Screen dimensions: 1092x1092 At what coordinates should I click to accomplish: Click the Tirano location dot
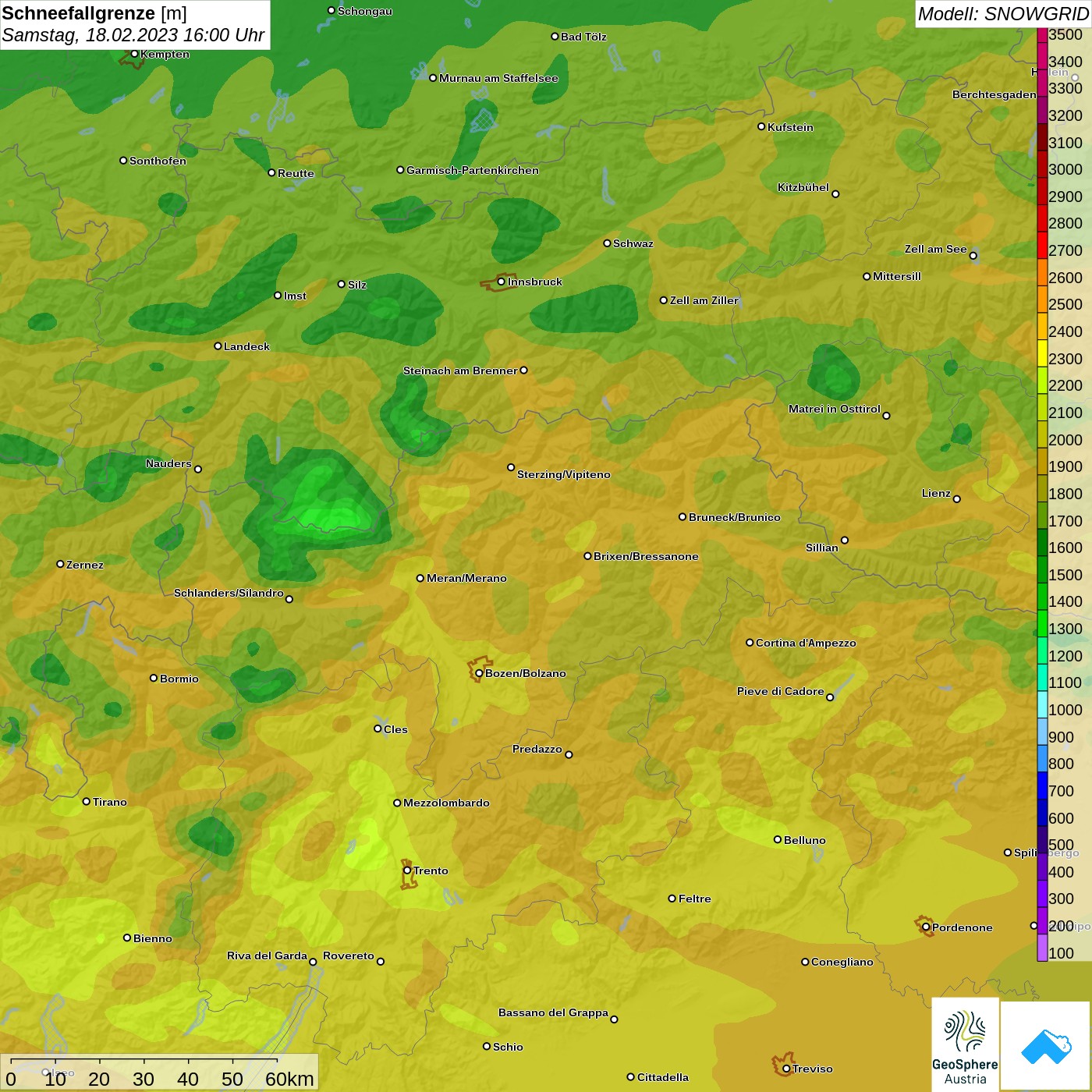click(87, 801)
